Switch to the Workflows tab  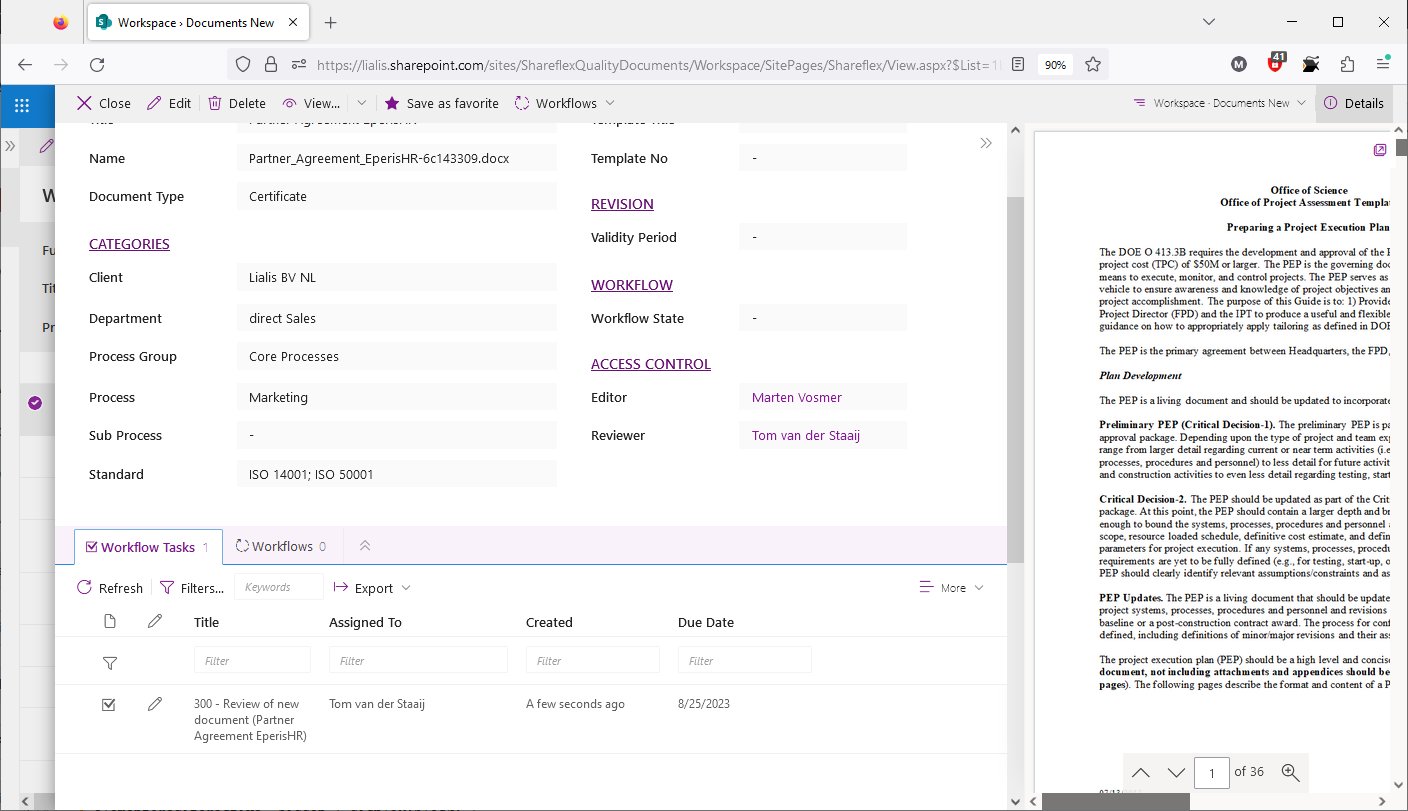coord(281,546)
